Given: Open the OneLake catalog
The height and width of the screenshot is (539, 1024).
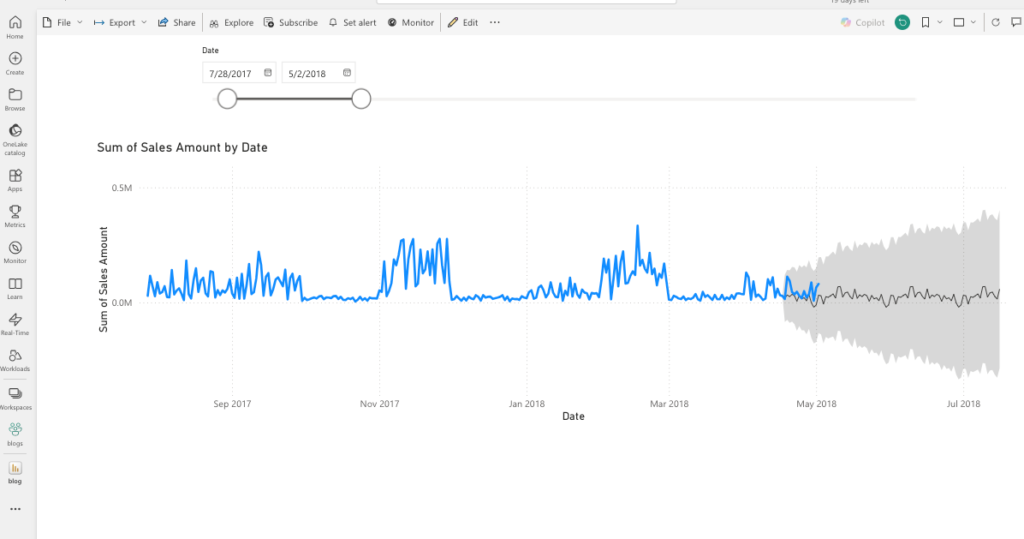Looking at the screenshot, I should click(15, 140).
